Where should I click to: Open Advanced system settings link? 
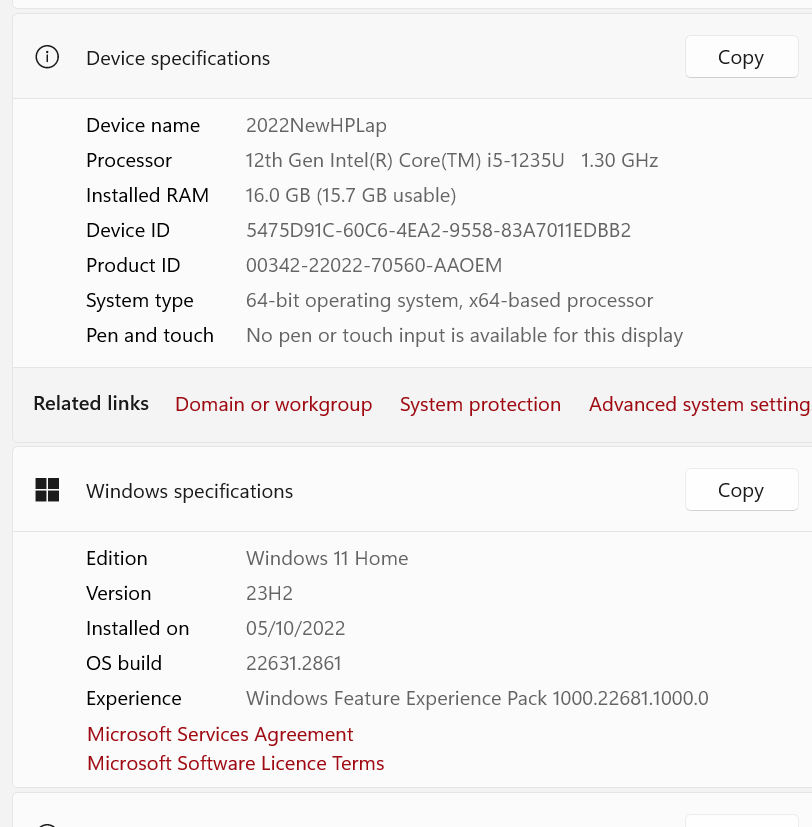pos(700,405)
